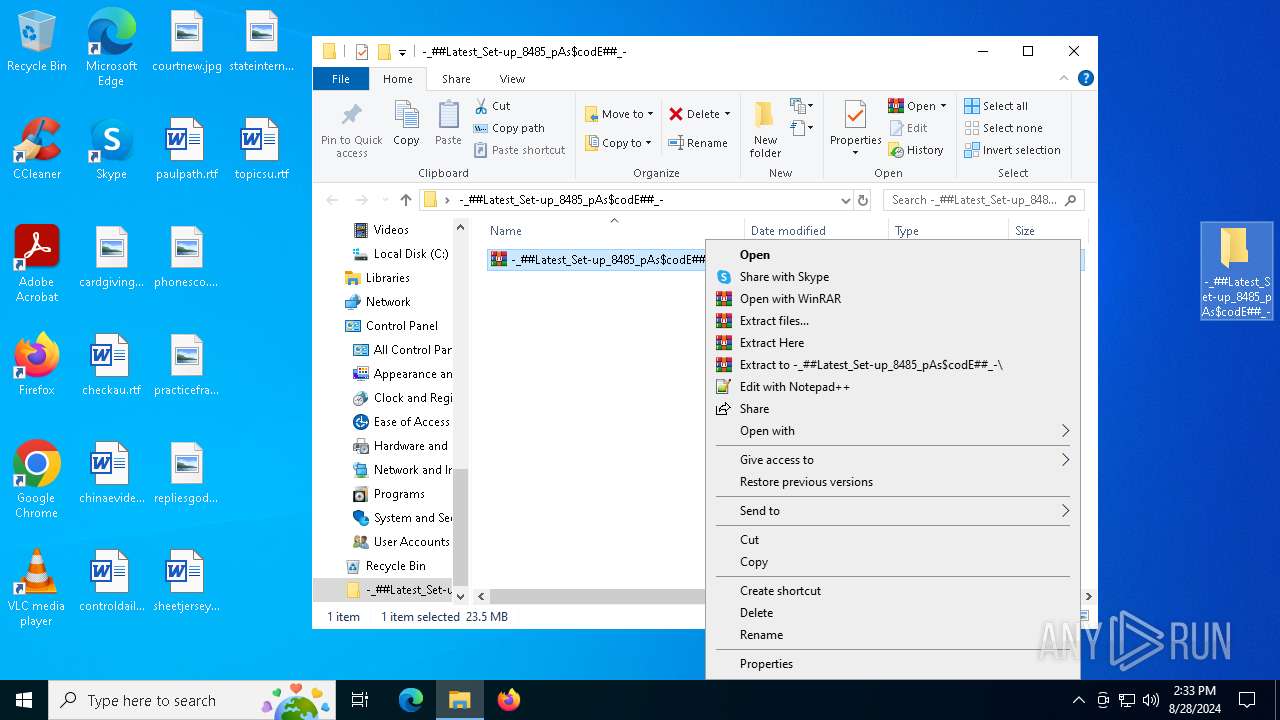
Task: Create a New folder from ribbon
Action: point(765,129)
